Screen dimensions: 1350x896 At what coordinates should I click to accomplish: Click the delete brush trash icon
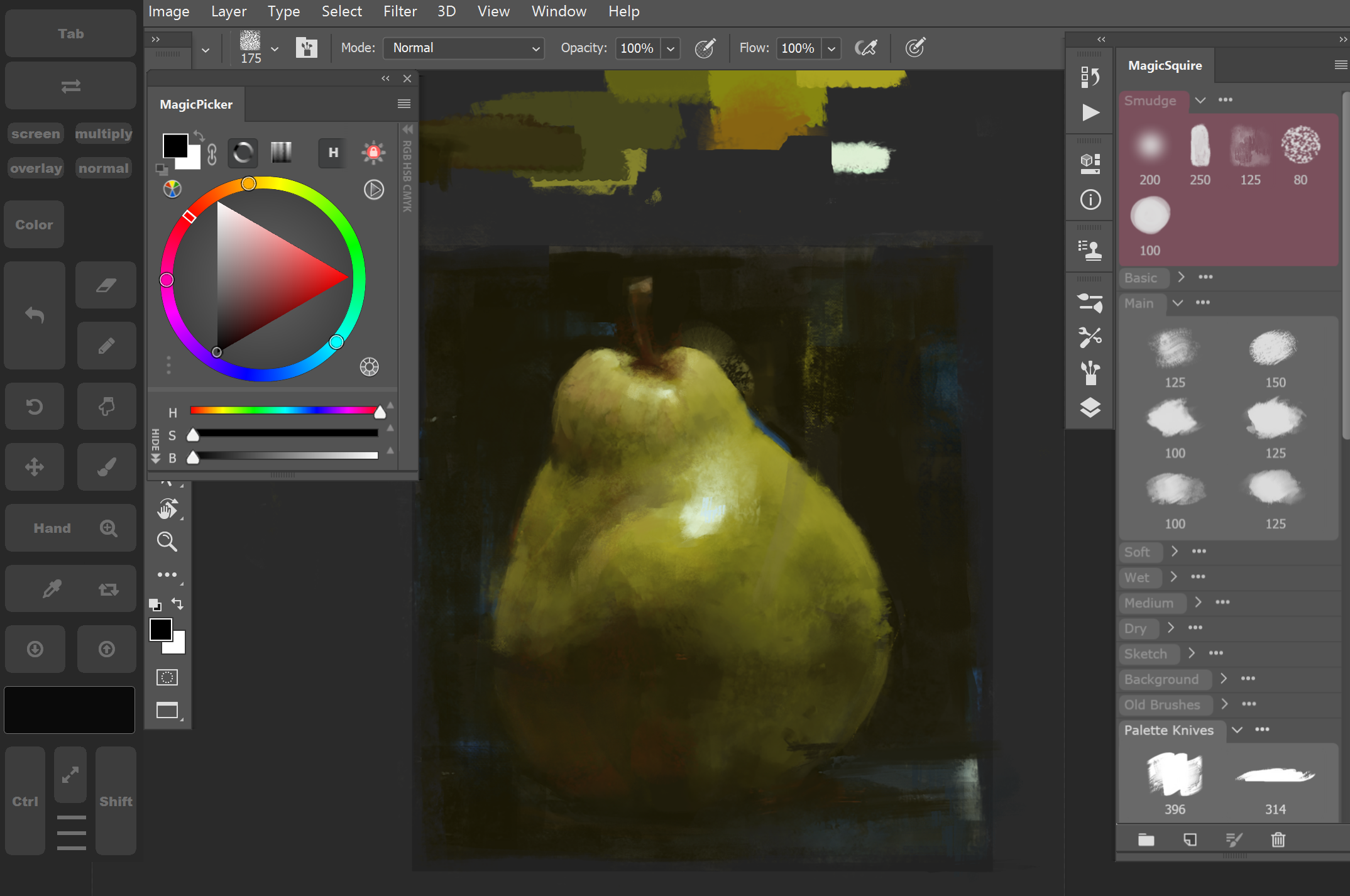coord(1278,839)
